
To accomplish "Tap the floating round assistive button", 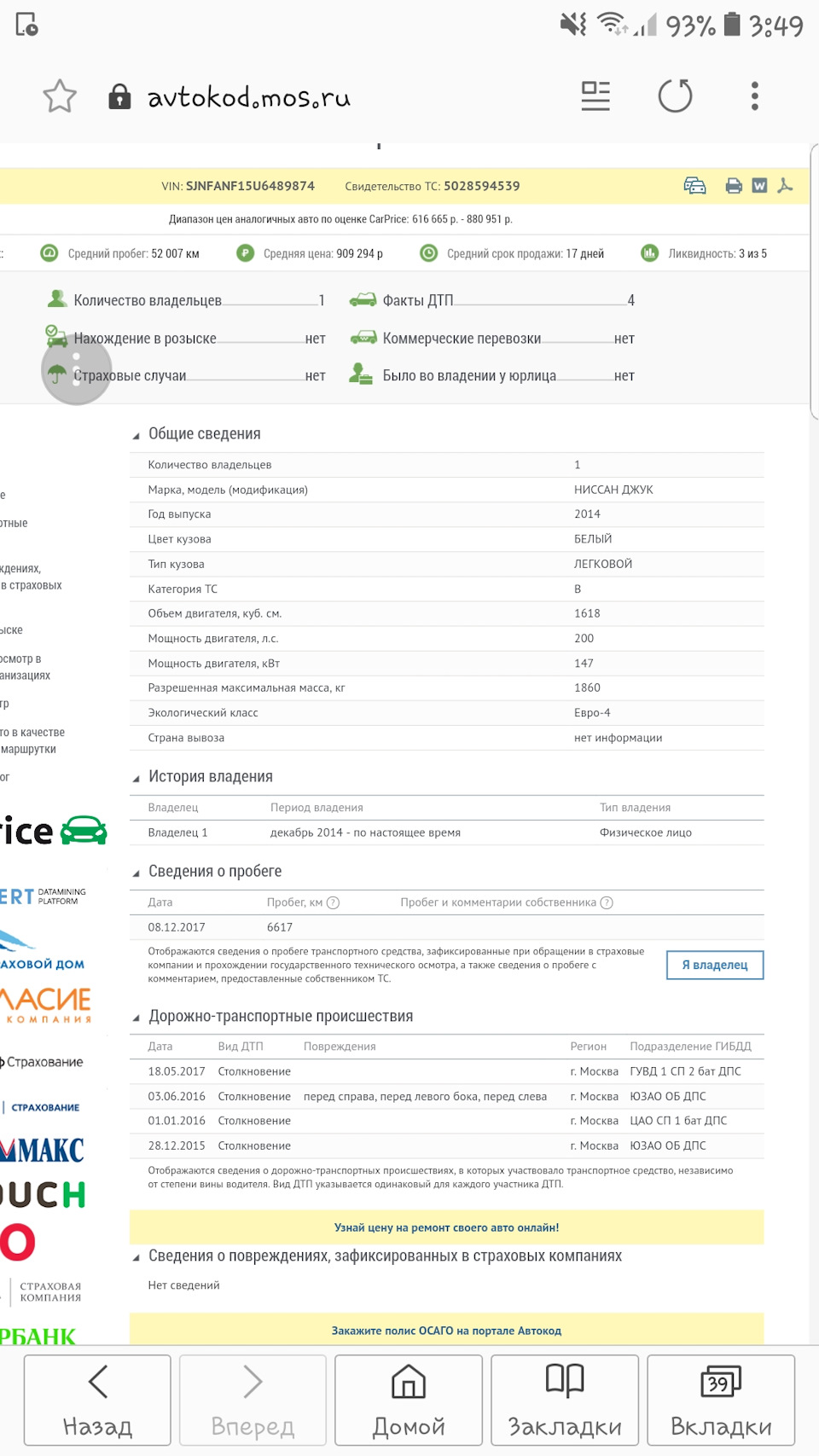I will click(76, 370).
